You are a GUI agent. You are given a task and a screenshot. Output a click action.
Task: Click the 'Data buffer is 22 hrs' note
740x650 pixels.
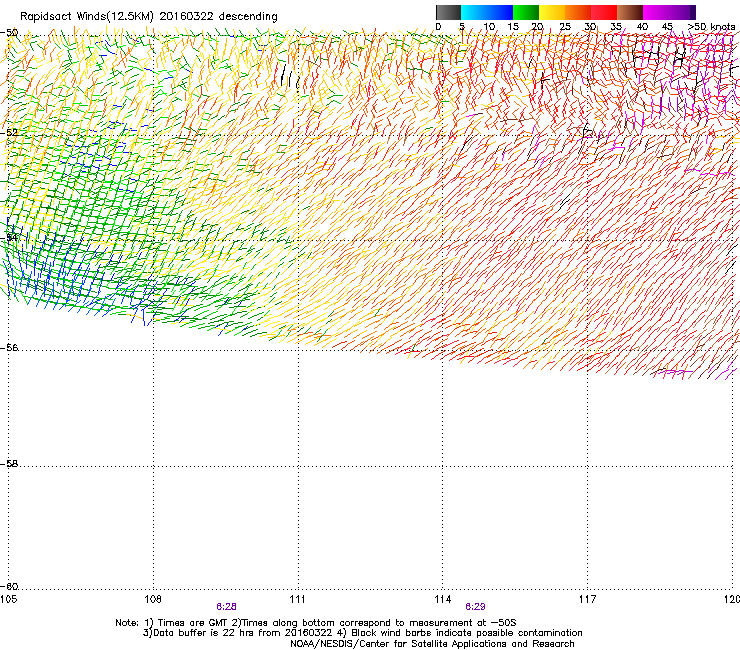click(x=362, y=633)
